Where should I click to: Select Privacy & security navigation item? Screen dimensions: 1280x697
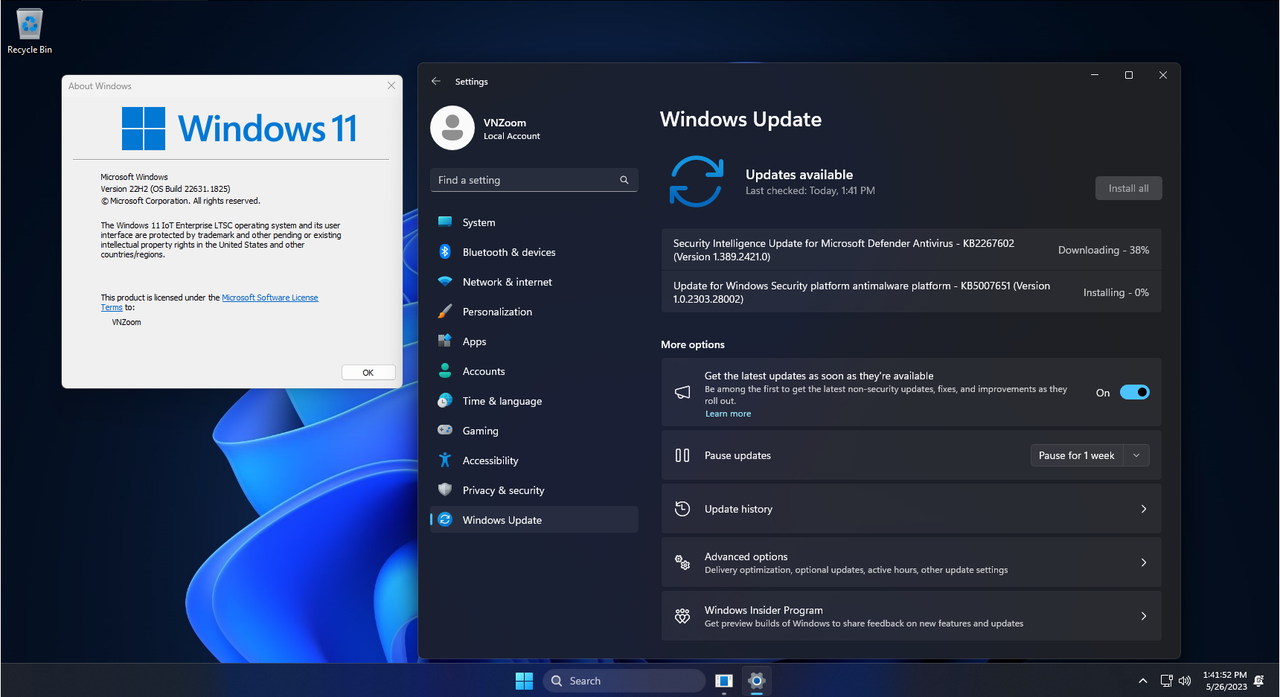click(x=534, y=490)
